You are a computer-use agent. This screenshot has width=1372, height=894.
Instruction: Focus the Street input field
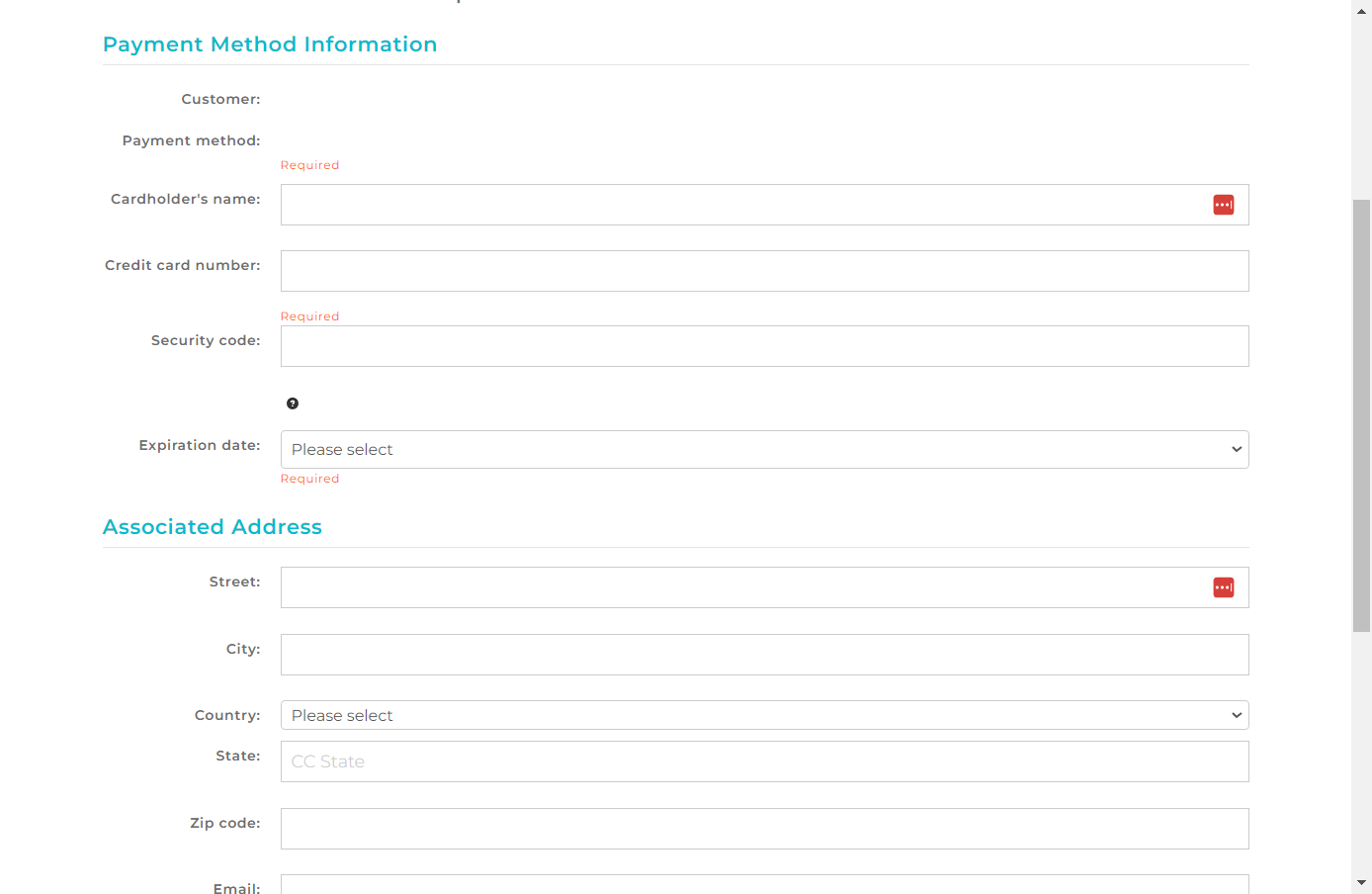pyautogui.click(x=765, y=587)
